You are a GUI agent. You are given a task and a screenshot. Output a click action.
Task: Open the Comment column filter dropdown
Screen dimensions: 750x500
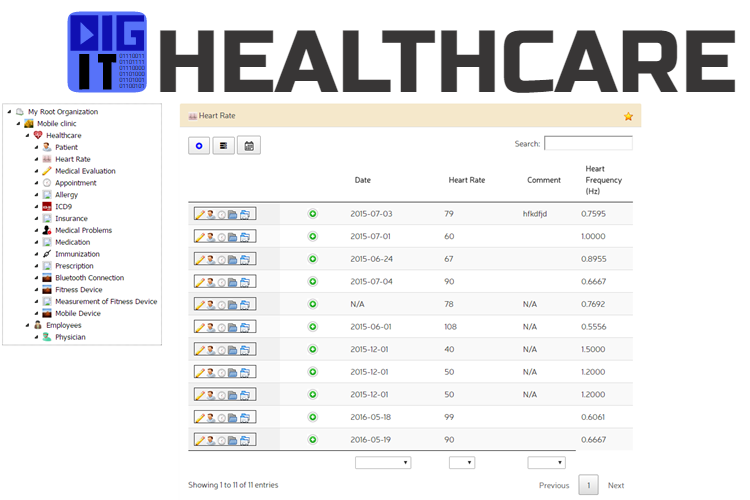point(546,463)
